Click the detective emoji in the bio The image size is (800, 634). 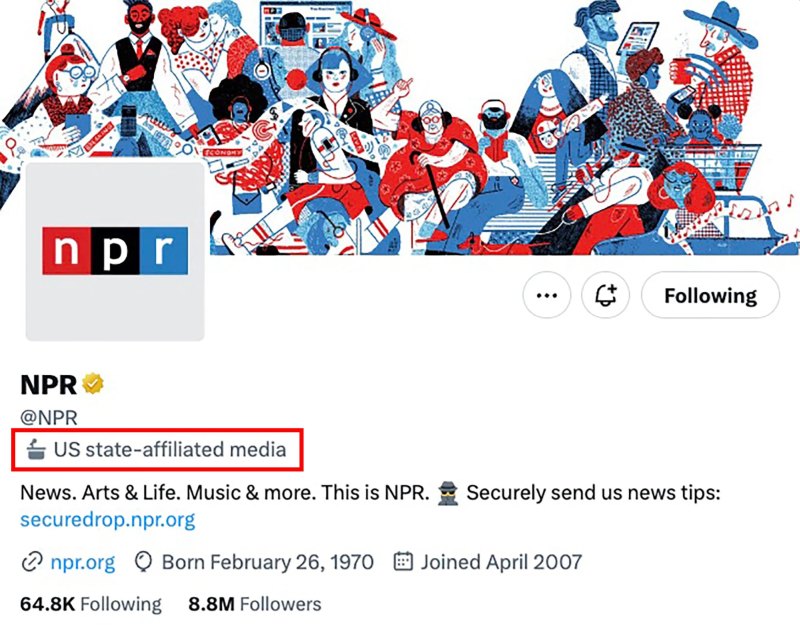coord(447,493)
